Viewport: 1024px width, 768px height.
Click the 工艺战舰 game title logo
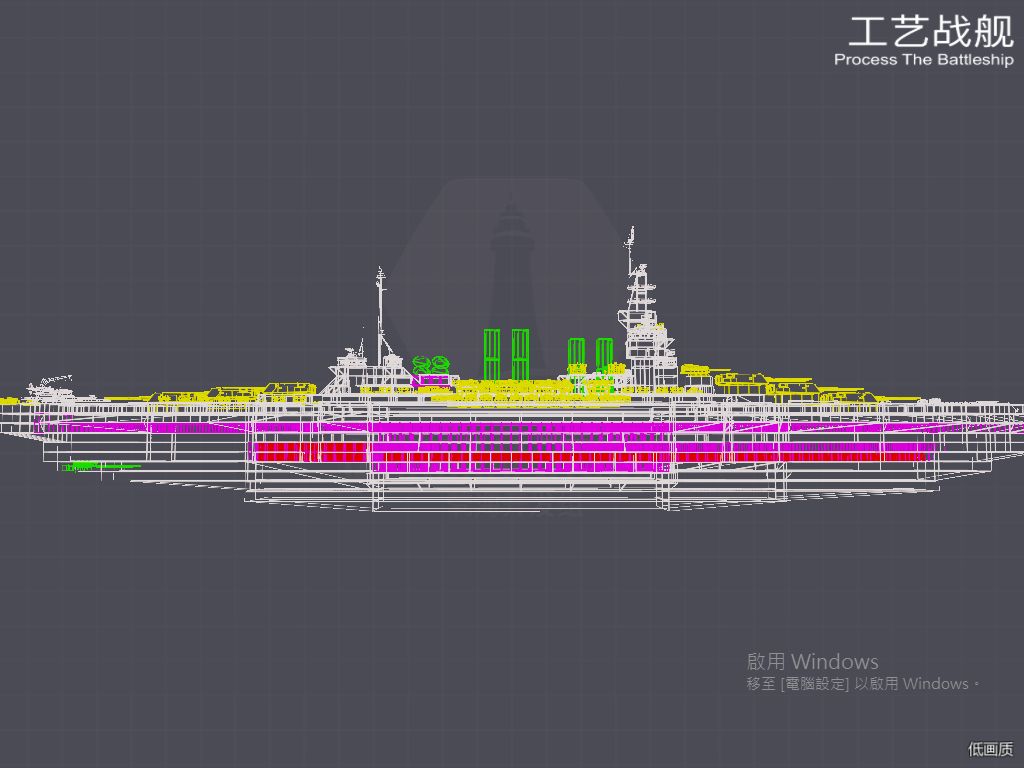point(931,32)
